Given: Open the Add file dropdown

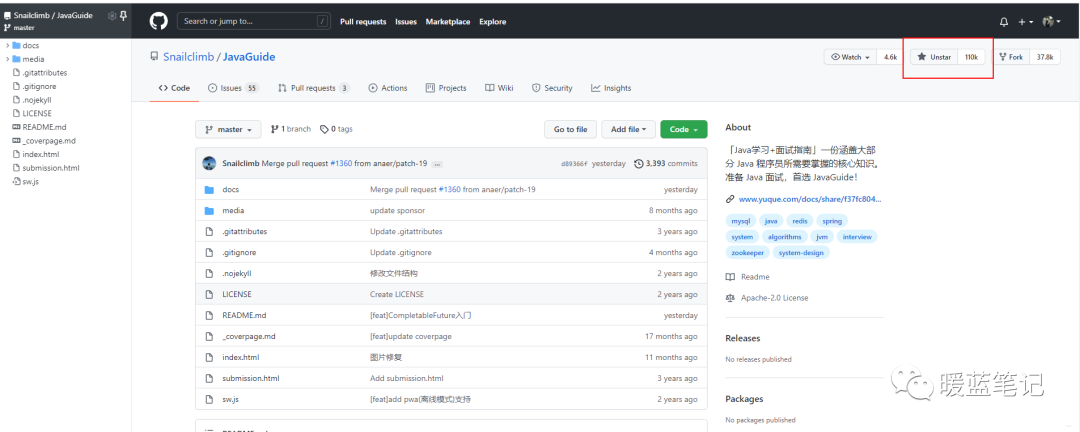Looking at the screenshot, I should coord(629,129).
